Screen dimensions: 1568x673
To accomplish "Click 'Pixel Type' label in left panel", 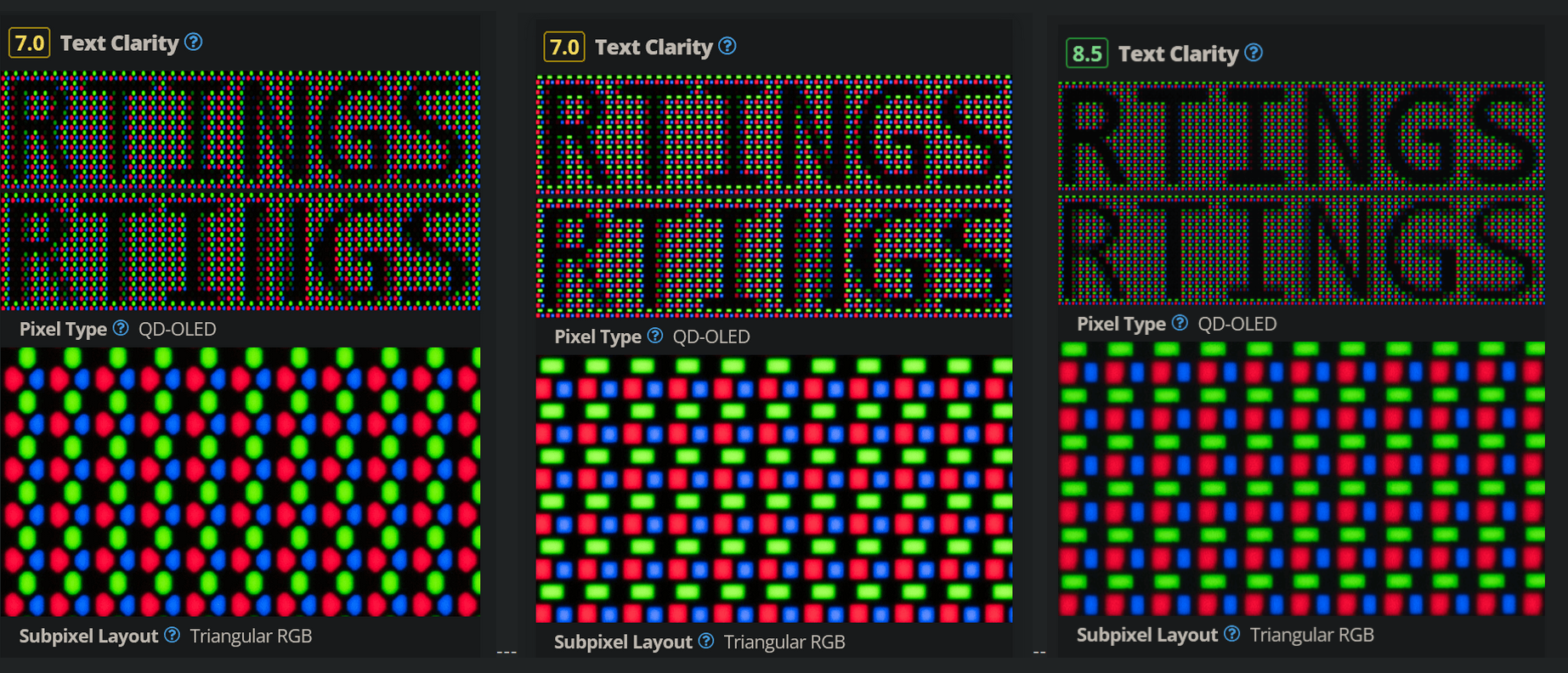I will tap(63, 330).
